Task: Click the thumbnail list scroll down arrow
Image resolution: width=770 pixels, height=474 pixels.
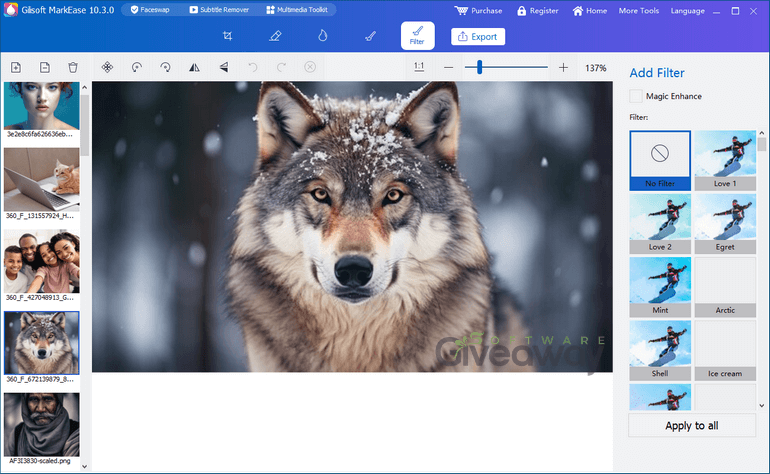Action: click(x=84, y=466)
